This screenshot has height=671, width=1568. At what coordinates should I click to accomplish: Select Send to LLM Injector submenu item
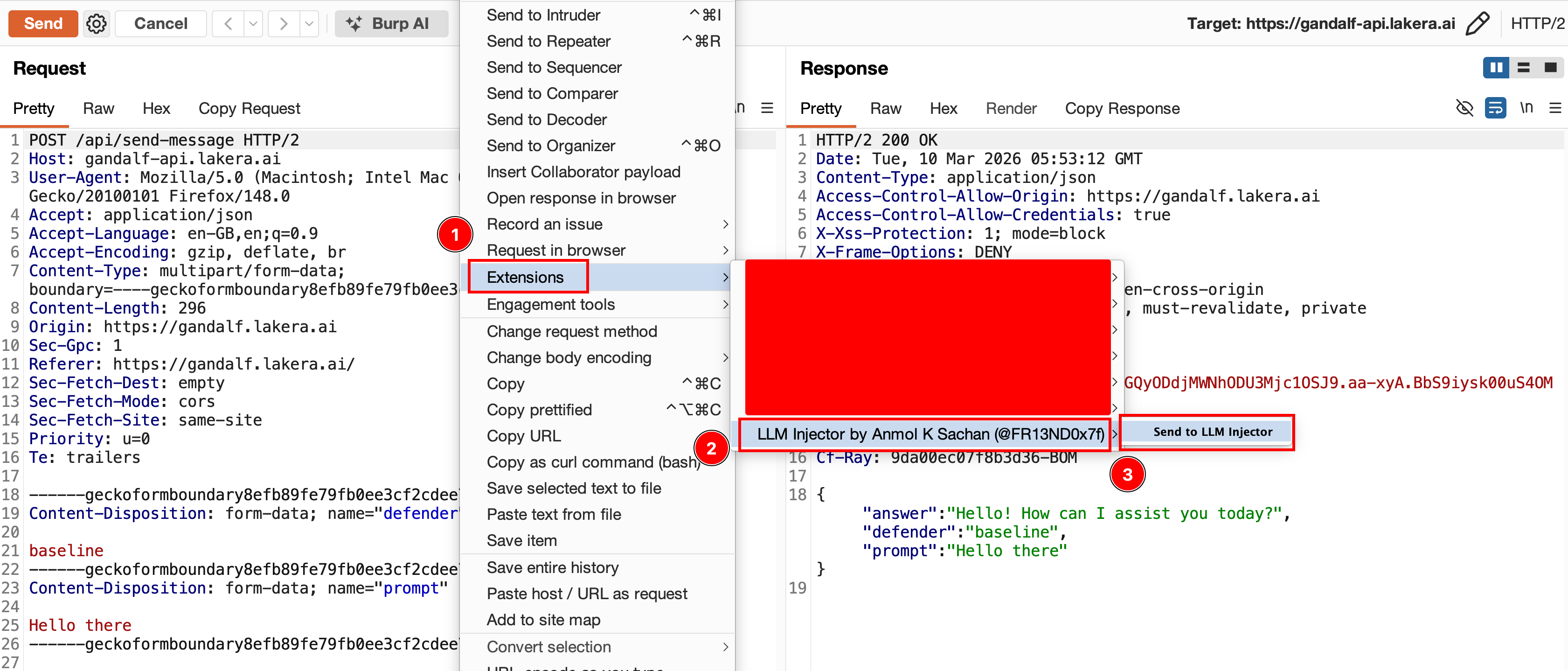(1212, 432)
